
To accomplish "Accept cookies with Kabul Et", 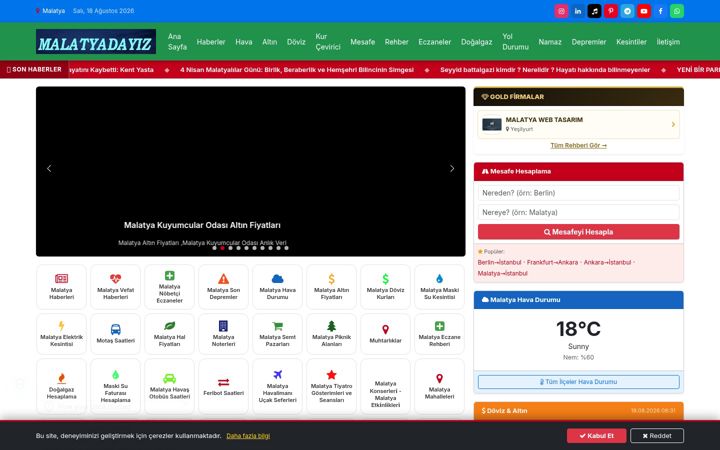I will pyautogui.click(x=596, y=436).
